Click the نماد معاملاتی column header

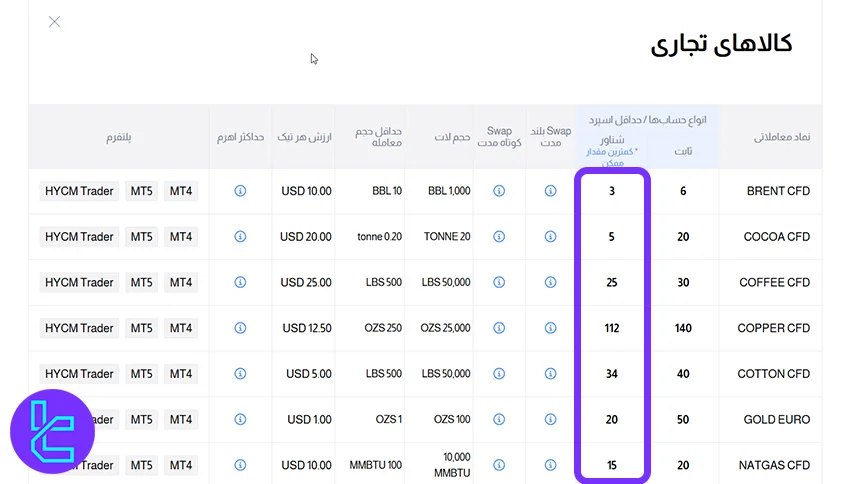(782, 137)
